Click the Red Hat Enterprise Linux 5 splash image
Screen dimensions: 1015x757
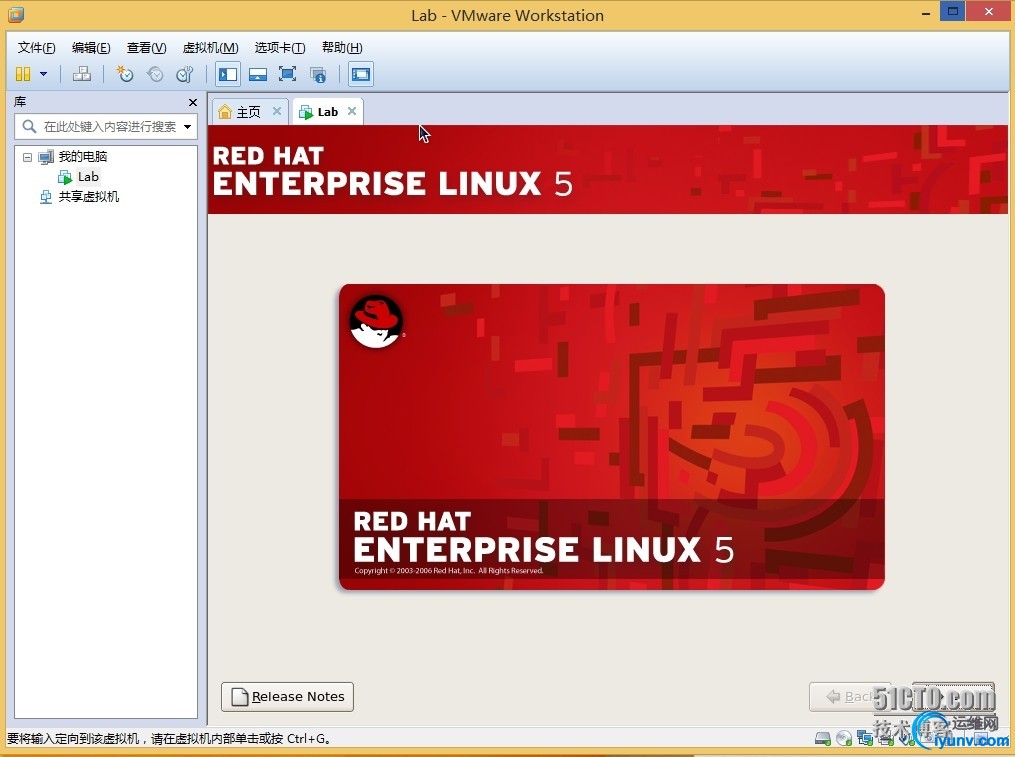pos(612,437)
